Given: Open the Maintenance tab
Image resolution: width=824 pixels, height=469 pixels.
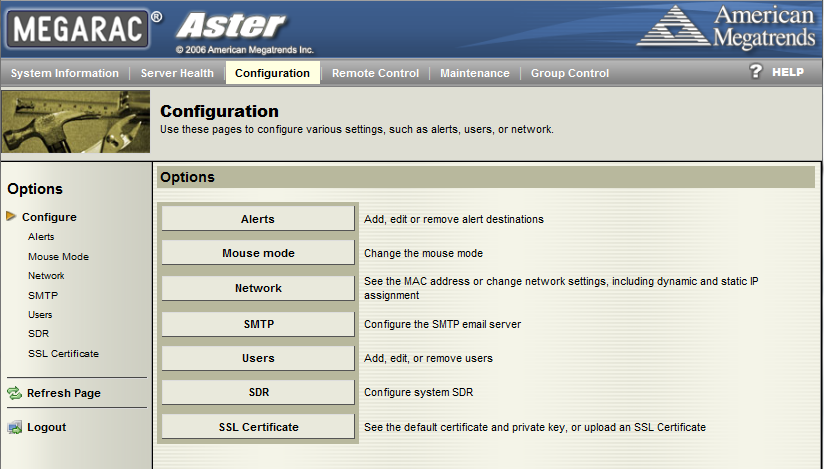Looking at the screenshot, I should click(x=475, y=73).
